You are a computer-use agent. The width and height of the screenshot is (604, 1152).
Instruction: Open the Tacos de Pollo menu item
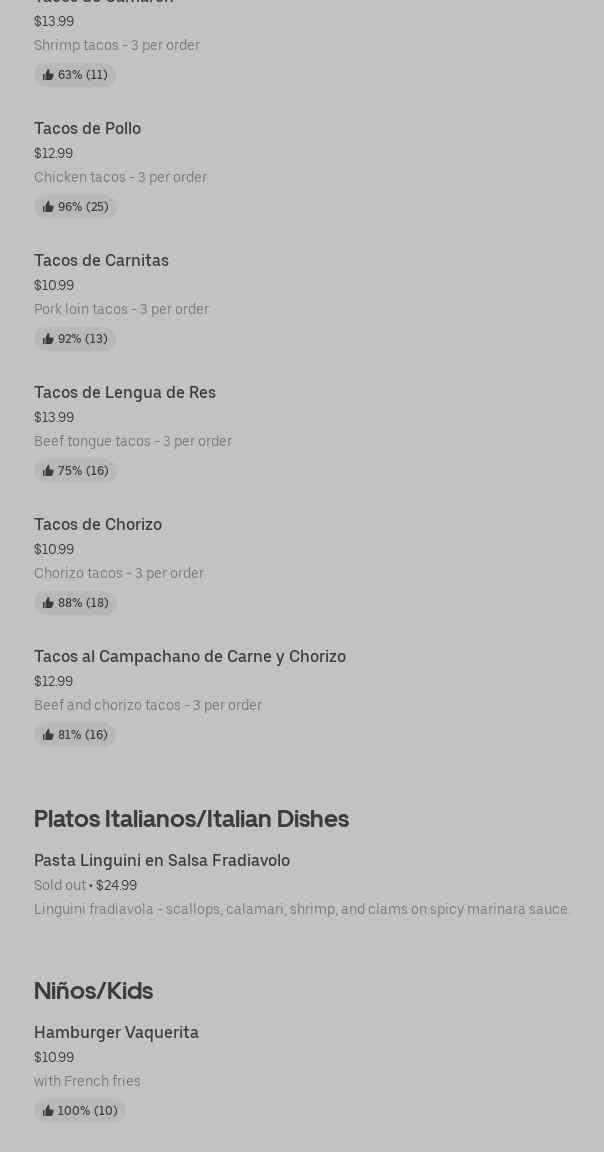click(x=87, y=128)
